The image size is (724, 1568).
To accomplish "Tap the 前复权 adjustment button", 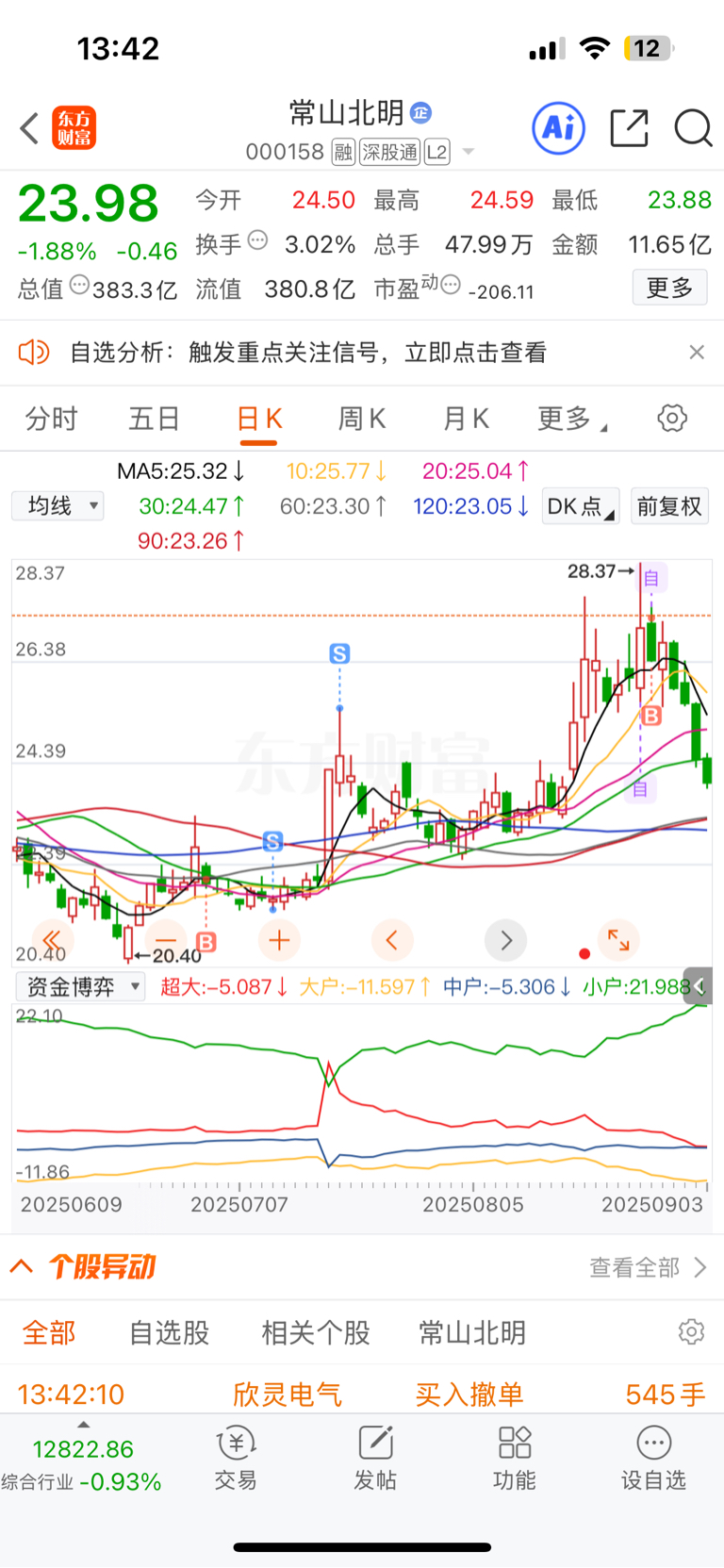I will tap(669, 506).
